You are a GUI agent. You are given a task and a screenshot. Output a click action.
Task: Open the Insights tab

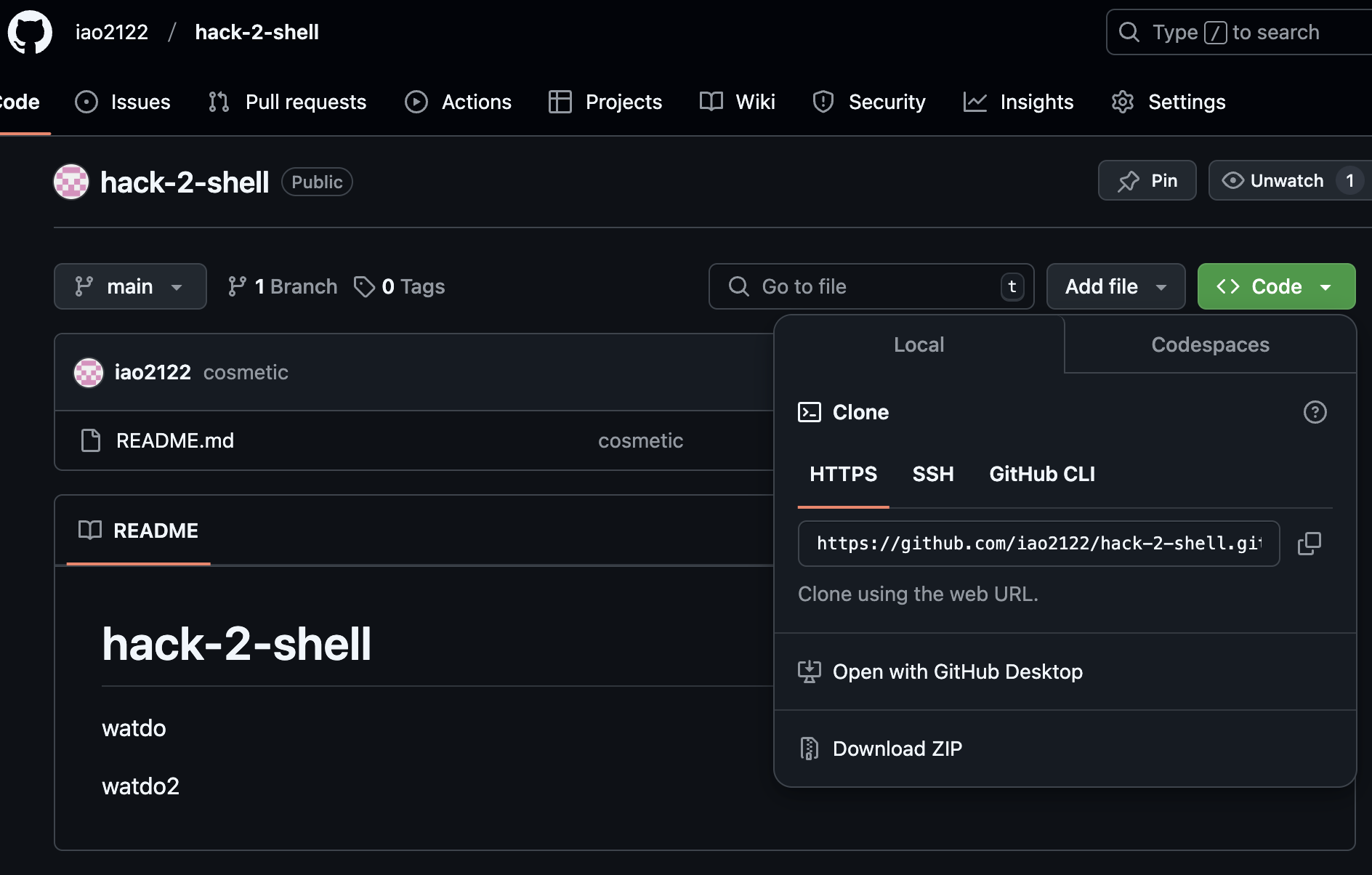click(1018, 102)
